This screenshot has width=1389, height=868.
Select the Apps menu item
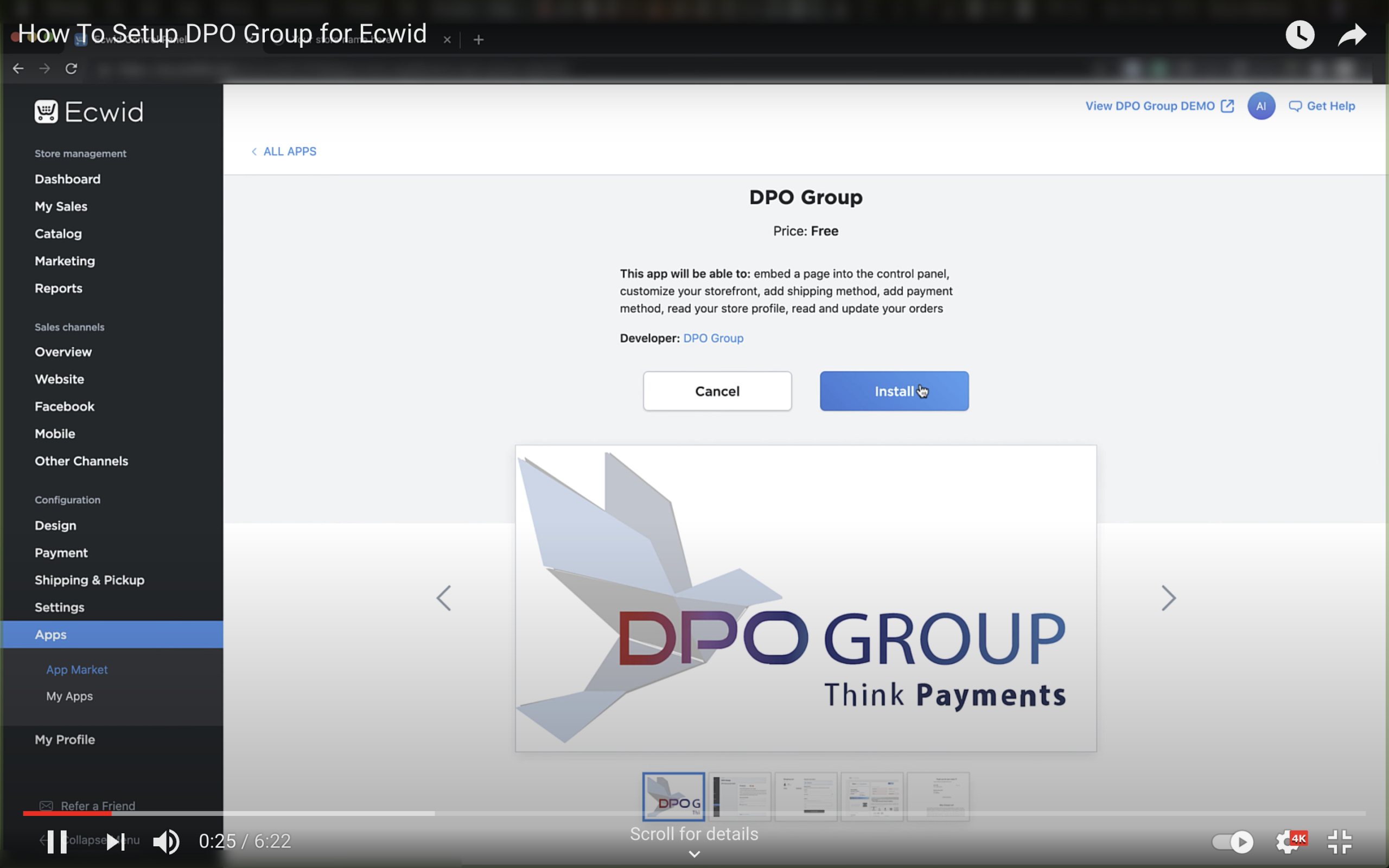(50, 633)
